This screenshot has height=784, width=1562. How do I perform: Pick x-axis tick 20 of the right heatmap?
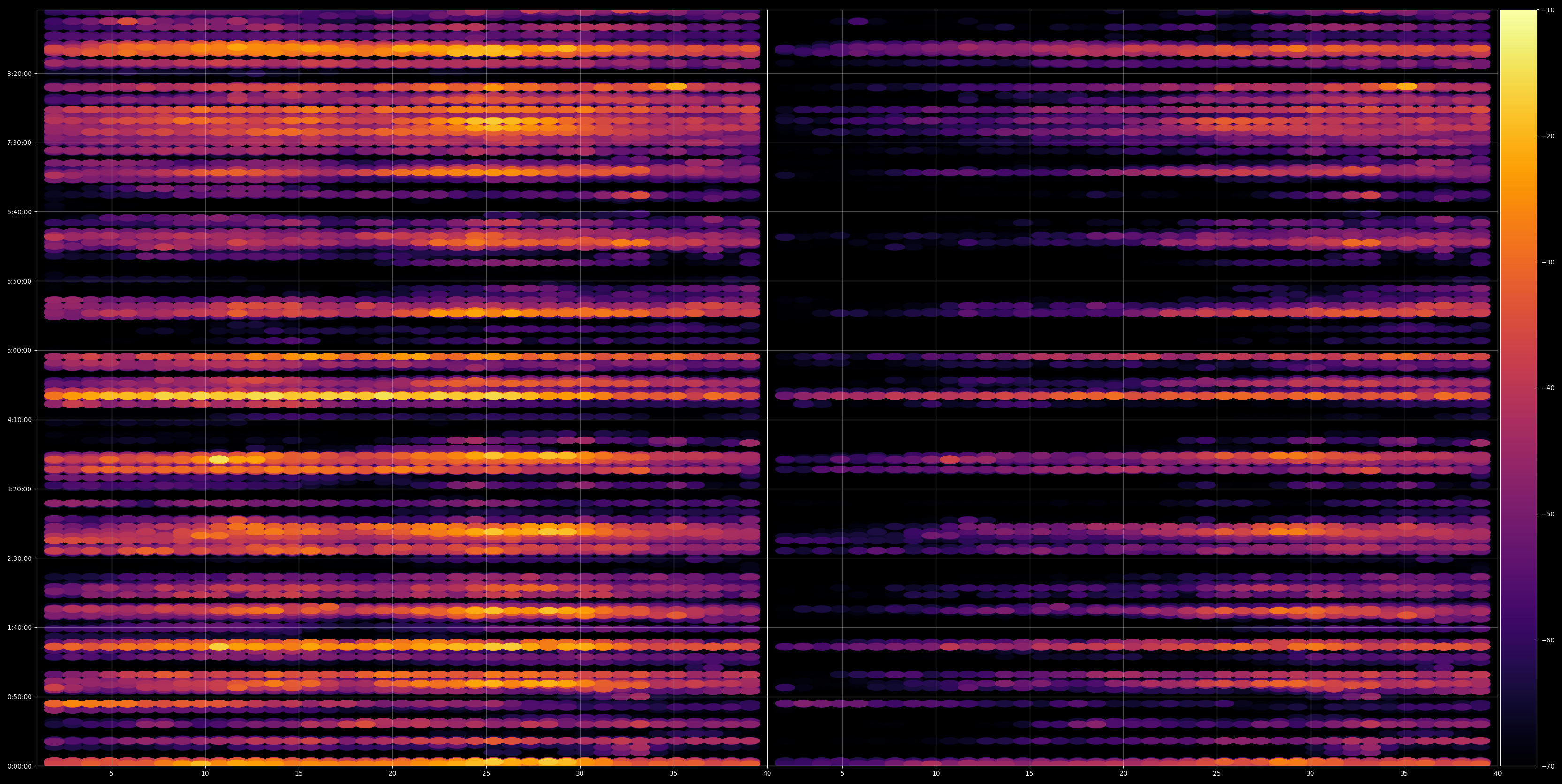pyautogui.click(x=1124, y=773)
